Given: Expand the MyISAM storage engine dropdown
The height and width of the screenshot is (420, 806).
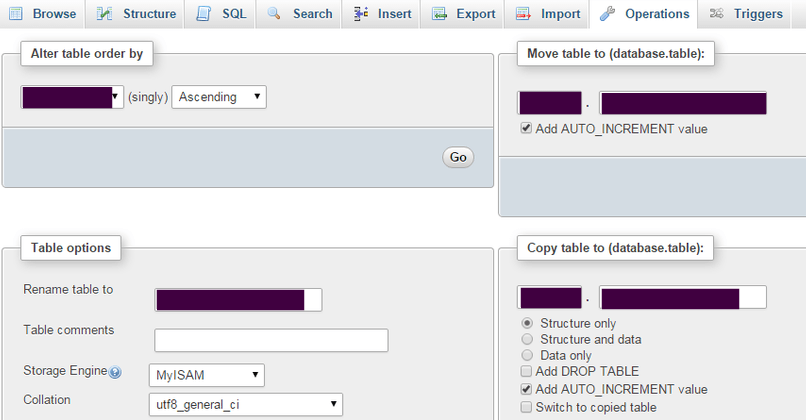Looking at the screenshot, I should [x=207, y=375].
